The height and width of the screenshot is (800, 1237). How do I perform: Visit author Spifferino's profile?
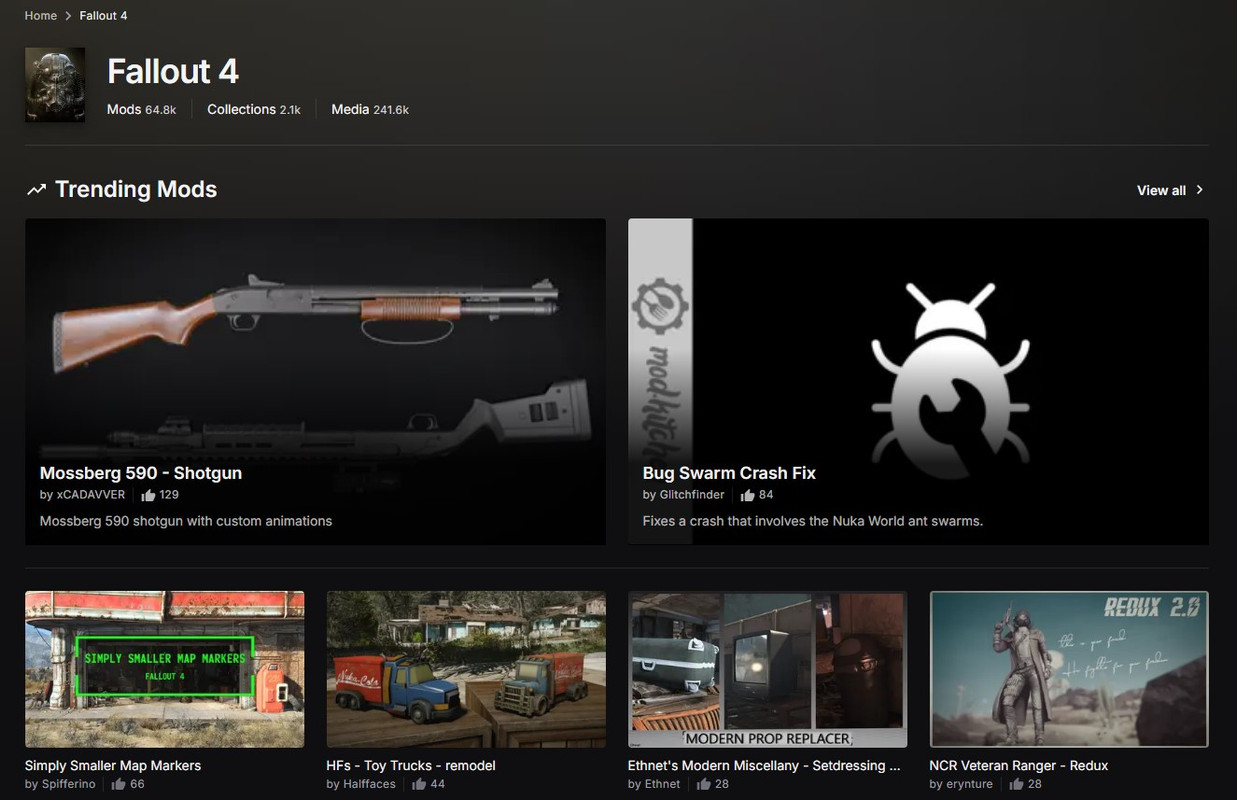click(x=69, y=784)
